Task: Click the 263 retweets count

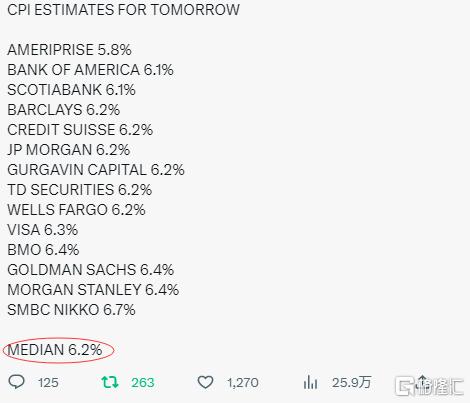Action: click(x=143, y=383)
